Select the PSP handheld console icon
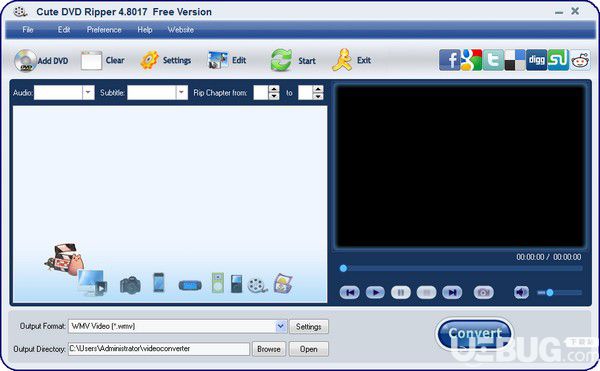600x371 pixels. (x=190, y=285)
